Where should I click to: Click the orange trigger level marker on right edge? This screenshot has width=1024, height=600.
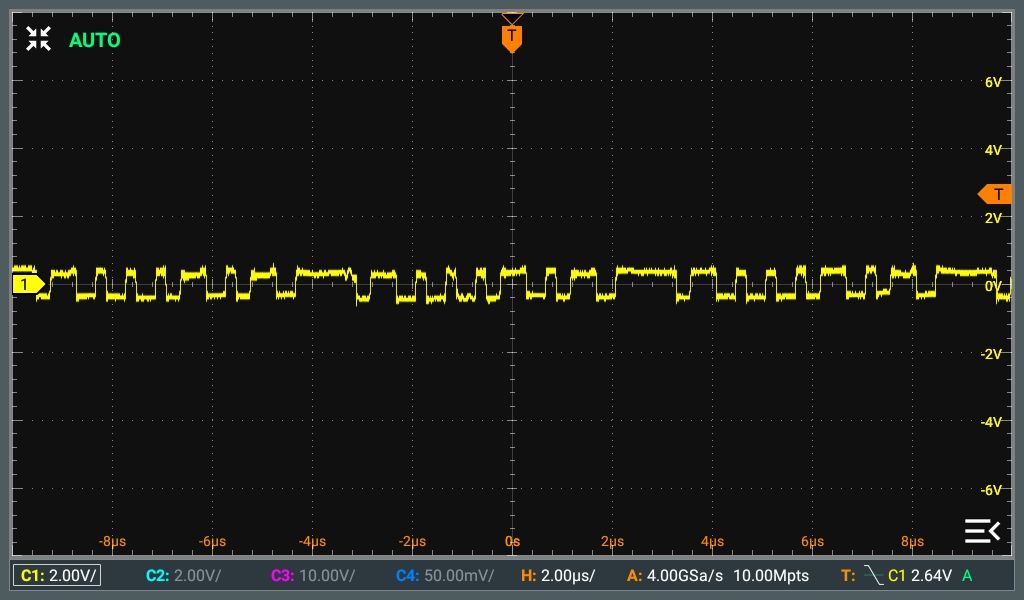pos(995,194)
